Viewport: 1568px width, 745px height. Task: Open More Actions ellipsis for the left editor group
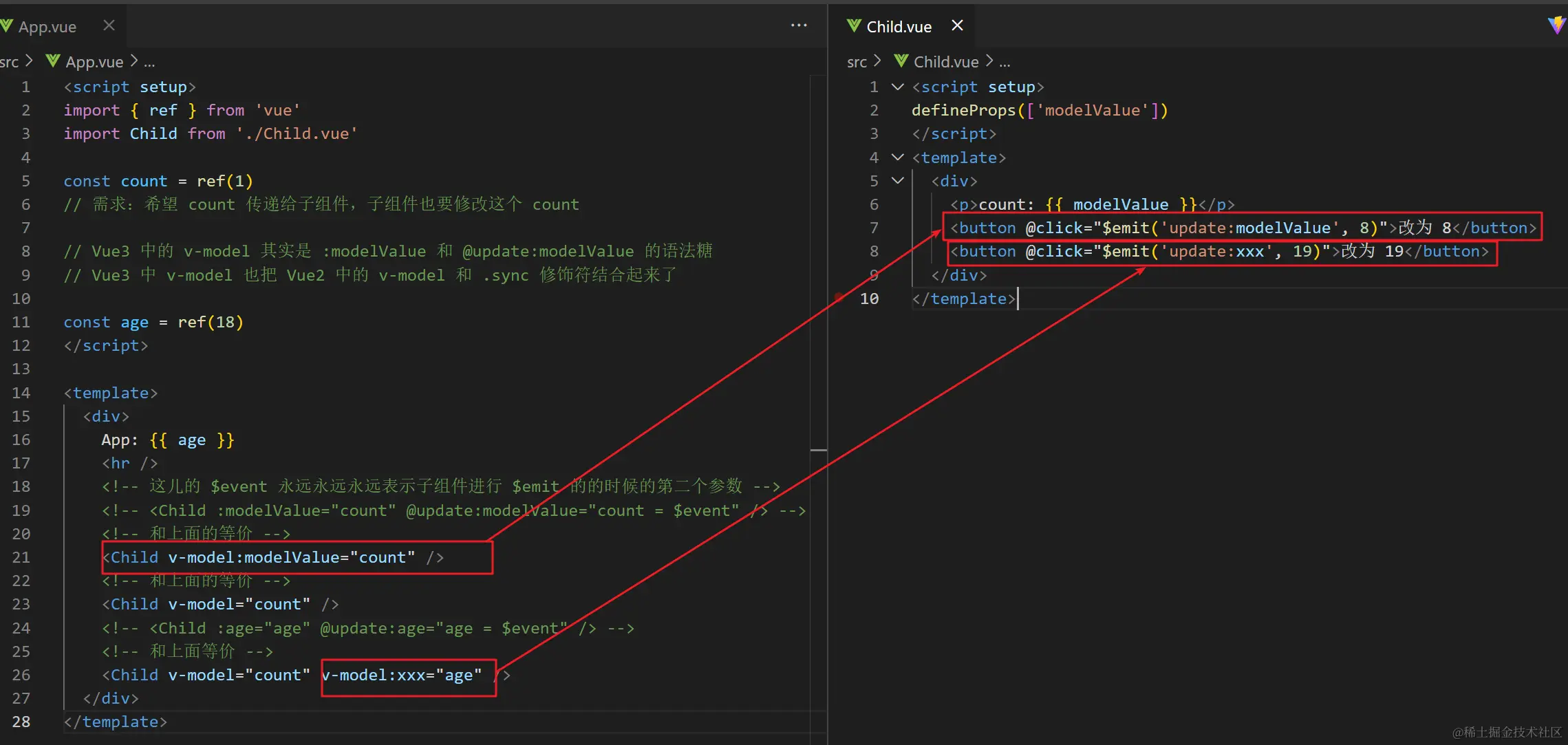tap(798, 25)
